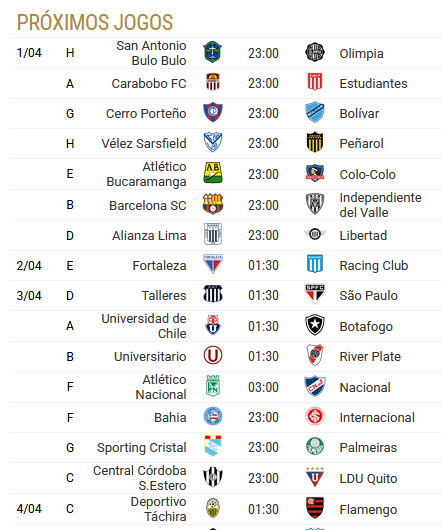Click the São Paulo SPFC crest
This screenshot has height=530, width=442.
(315, 294)
